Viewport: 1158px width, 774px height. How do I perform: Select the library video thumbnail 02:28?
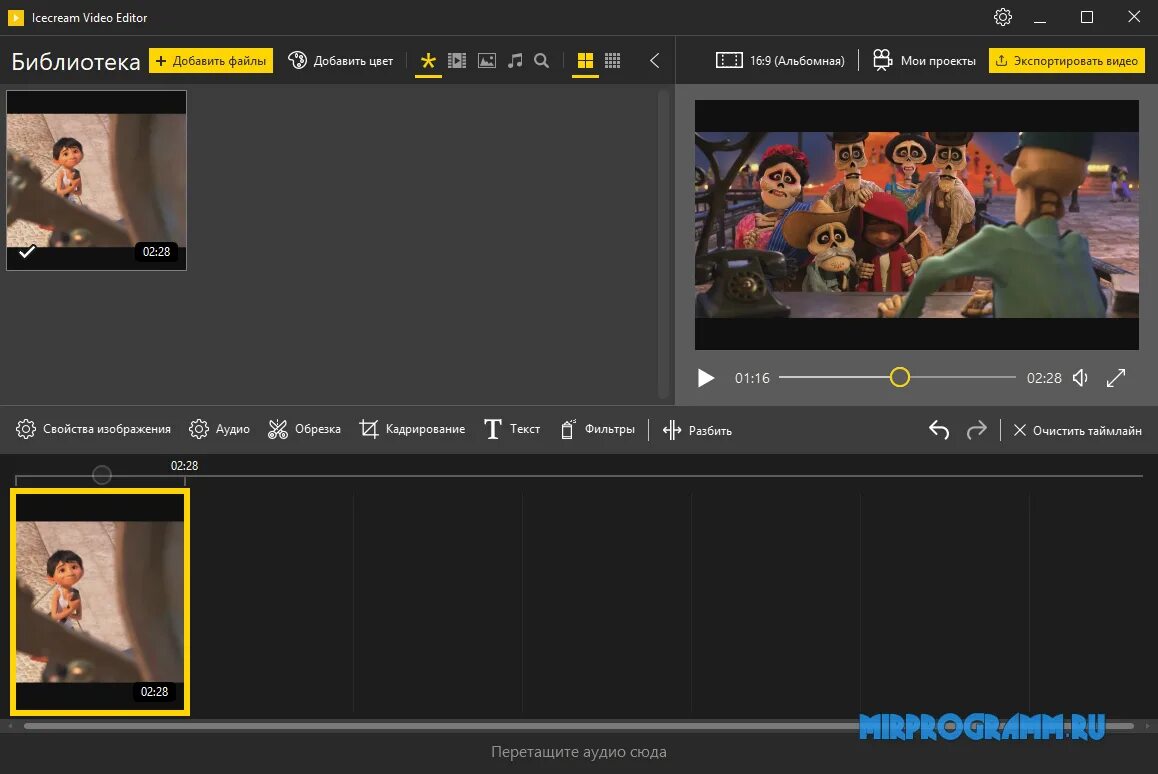97,180
